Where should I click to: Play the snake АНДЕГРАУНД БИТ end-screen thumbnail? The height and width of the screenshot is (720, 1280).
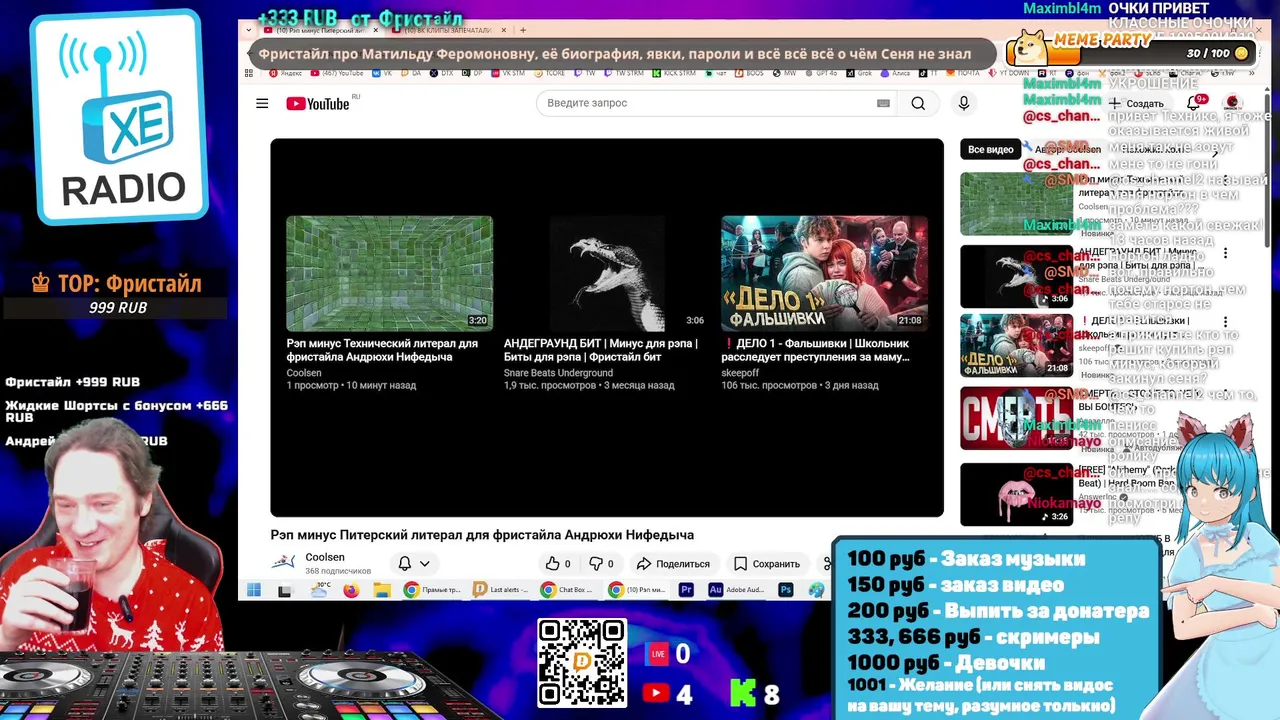point(607,273)
